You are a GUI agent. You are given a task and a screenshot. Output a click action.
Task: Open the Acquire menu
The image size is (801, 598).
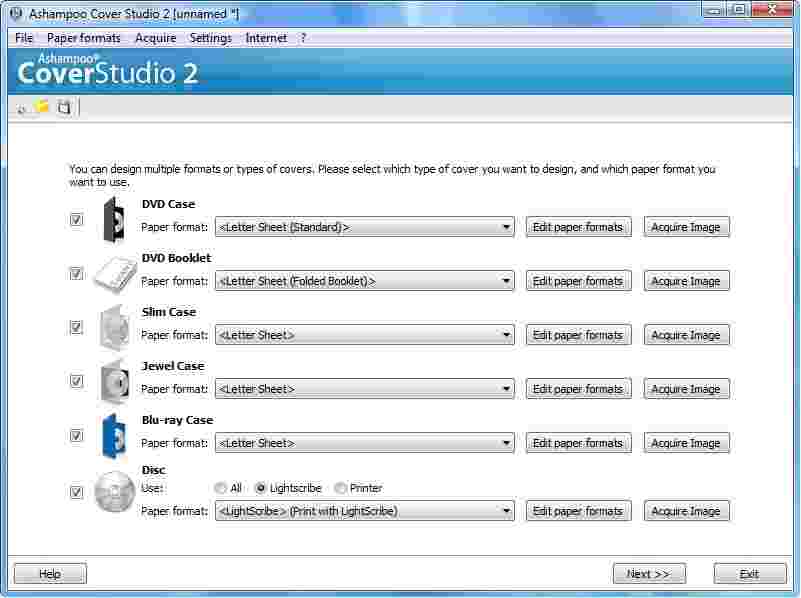point(156,38)
